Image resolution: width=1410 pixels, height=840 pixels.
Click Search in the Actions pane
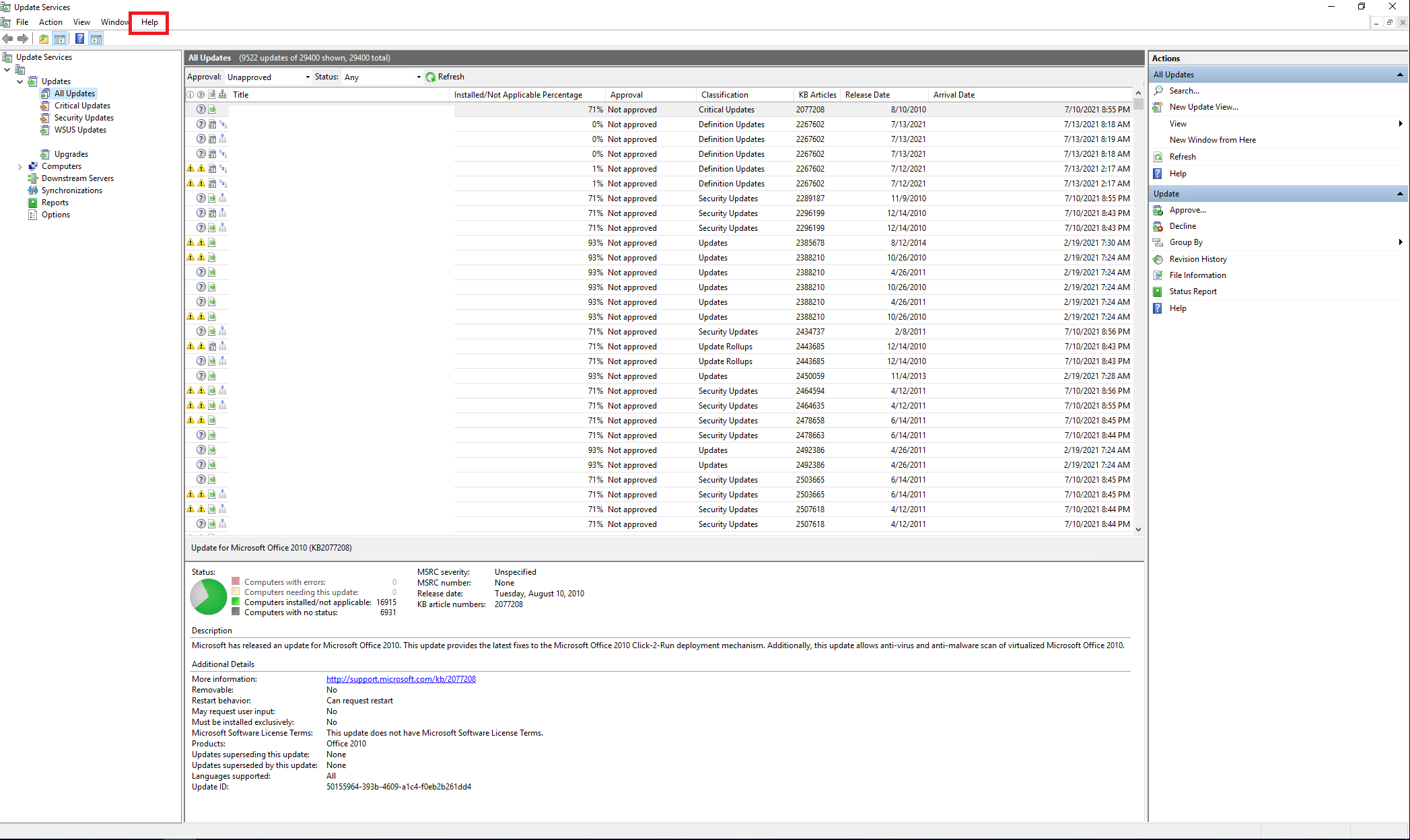click(x=1184, y=91)
